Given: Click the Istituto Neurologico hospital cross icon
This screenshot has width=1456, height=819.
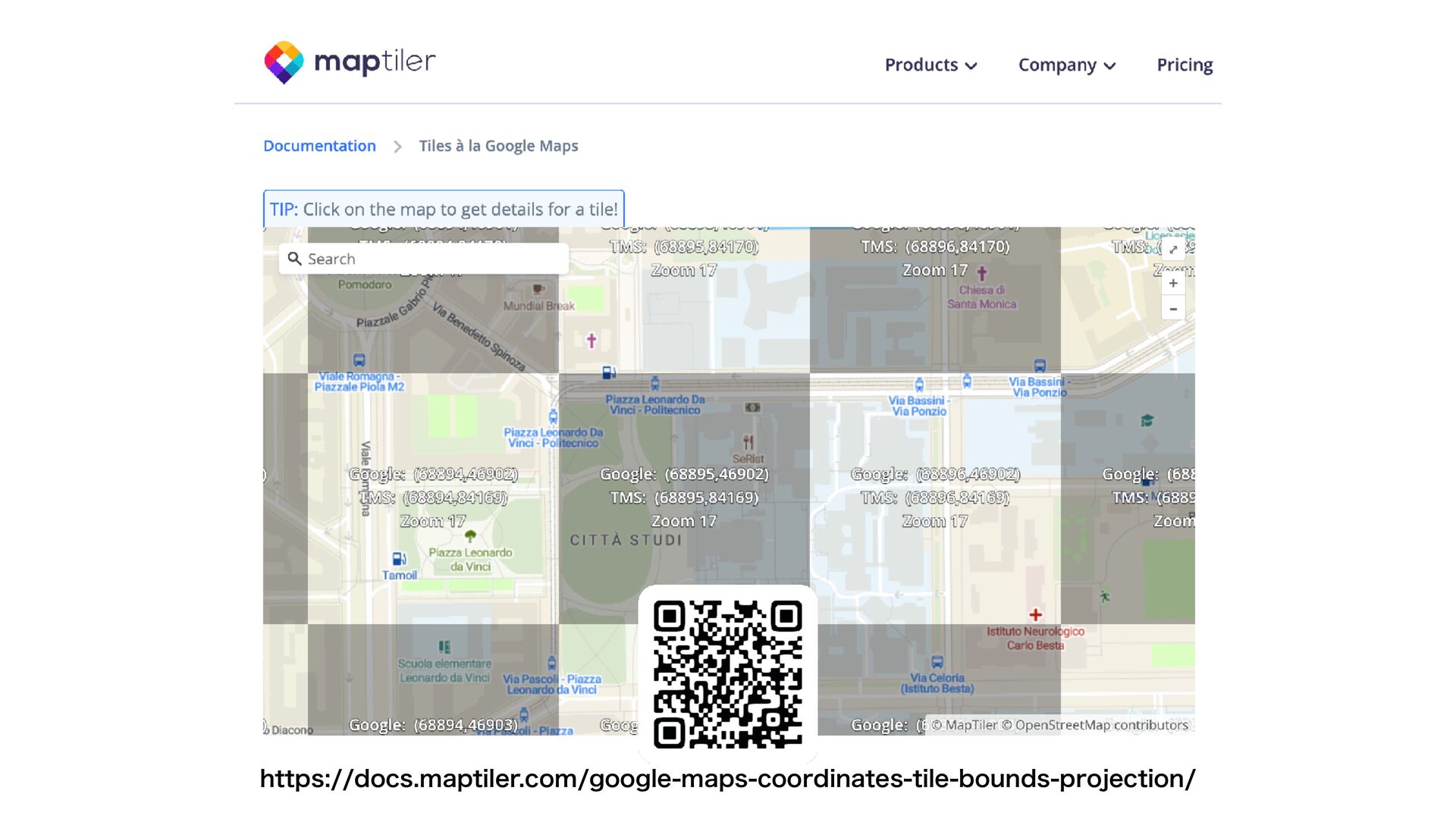Looking at the screenshot, I should [1035, 615].
